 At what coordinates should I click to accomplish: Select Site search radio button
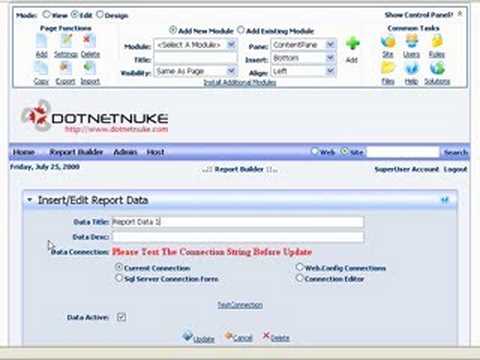click(344, 151)
